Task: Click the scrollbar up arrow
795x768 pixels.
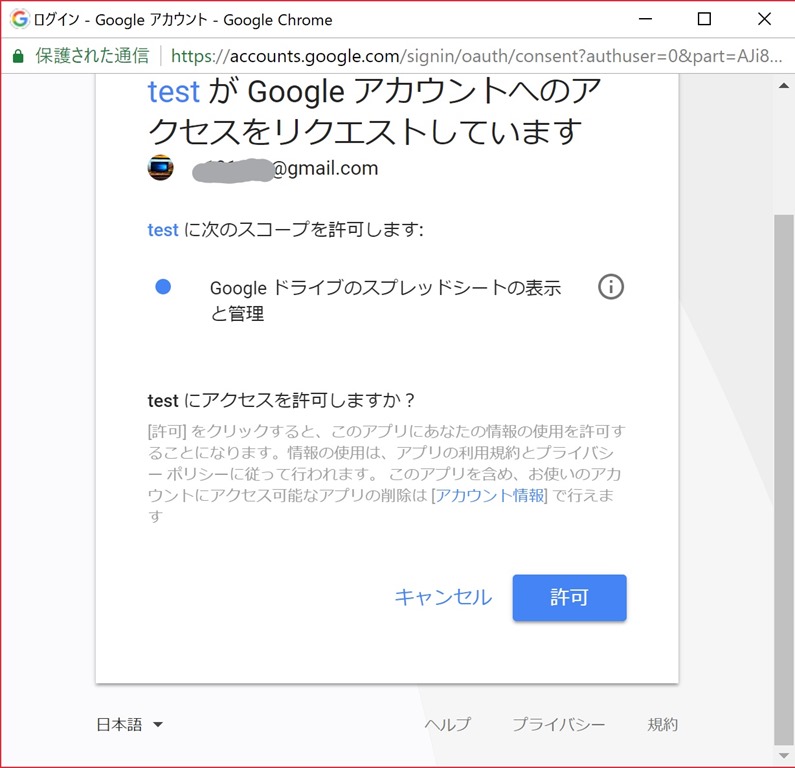Action: click(784, 87)
